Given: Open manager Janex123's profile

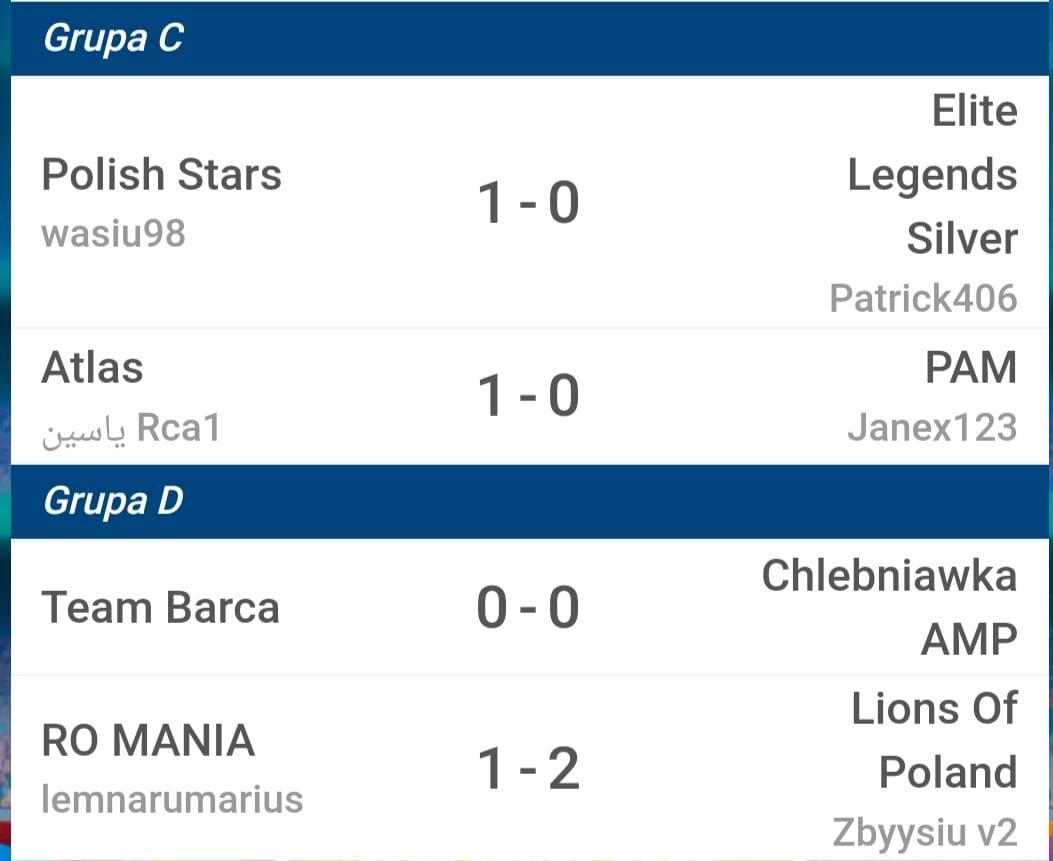Looking at the screenshot, I should click(933, 428).
